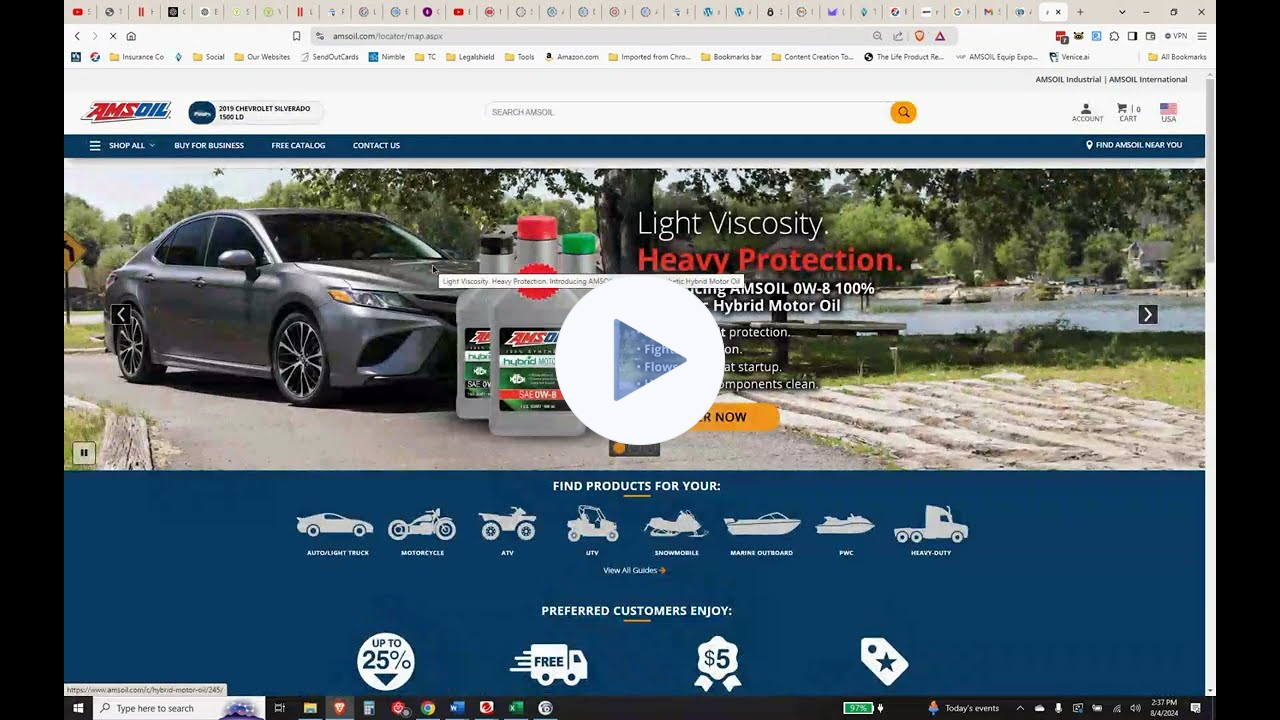Select the active carousel dot indicator
This screenshot has height=720, width=1280.
[618, 447]
